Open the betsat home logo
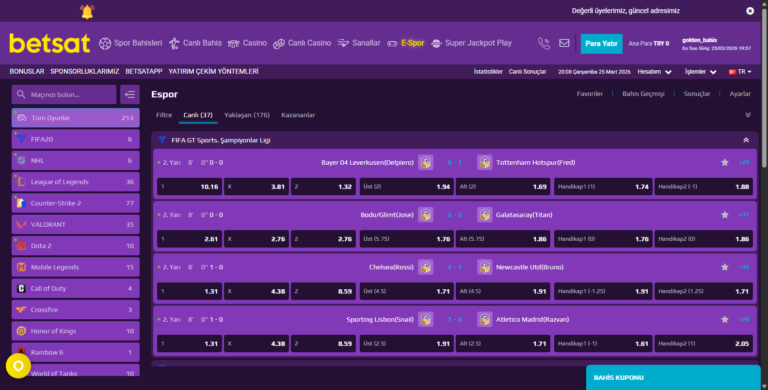768x390 pixels. [49, 43]
